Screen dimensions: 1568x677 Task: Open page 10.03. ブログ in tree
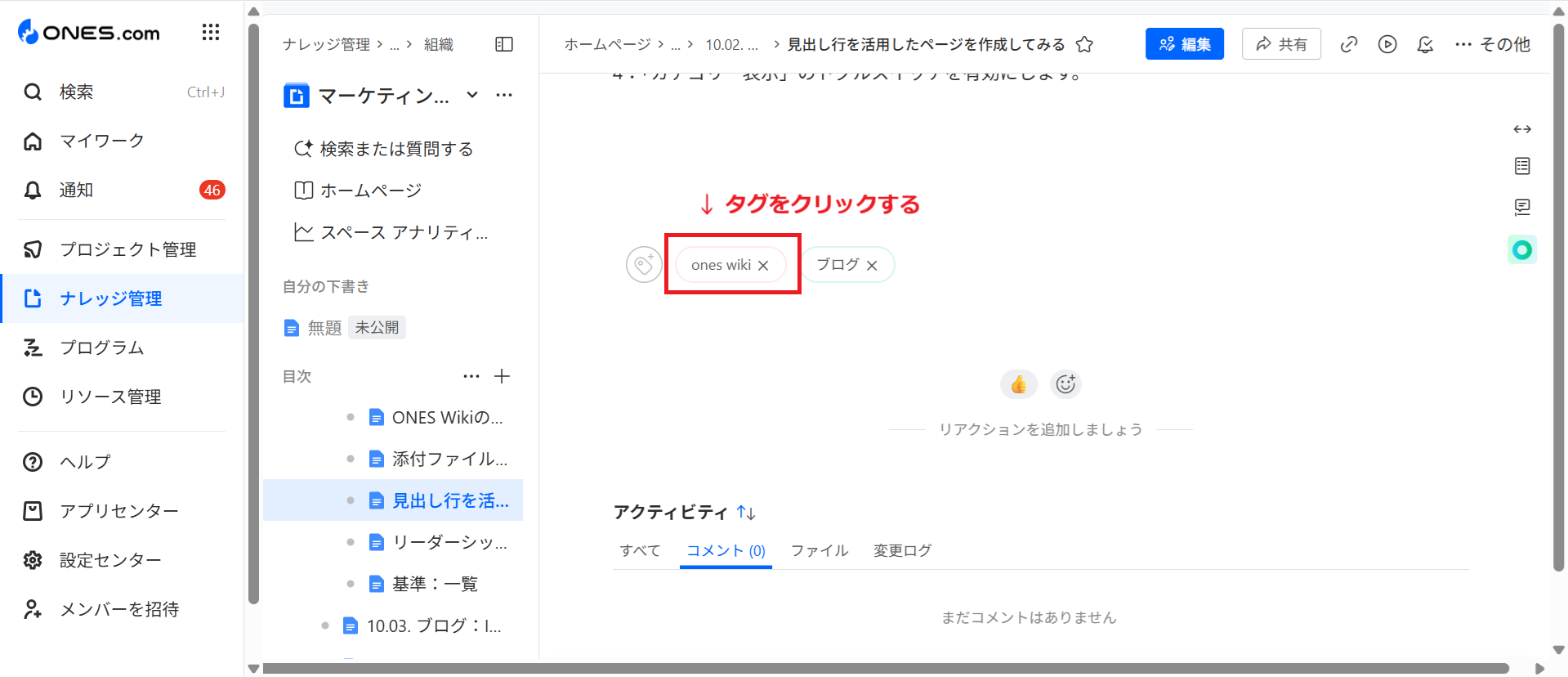(x=422, y=625)
